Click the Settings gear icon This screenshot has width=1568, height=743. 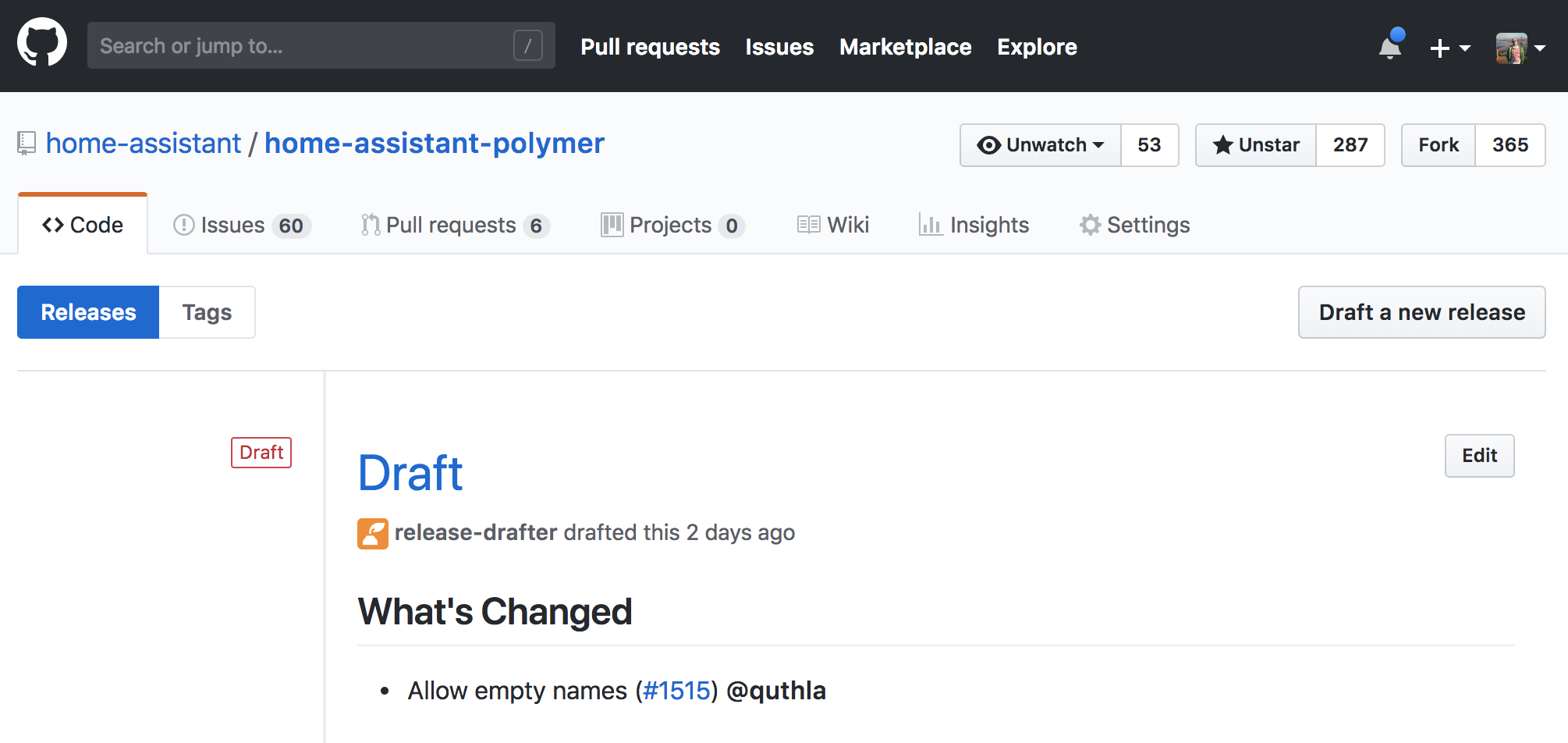coord(1090,225)
